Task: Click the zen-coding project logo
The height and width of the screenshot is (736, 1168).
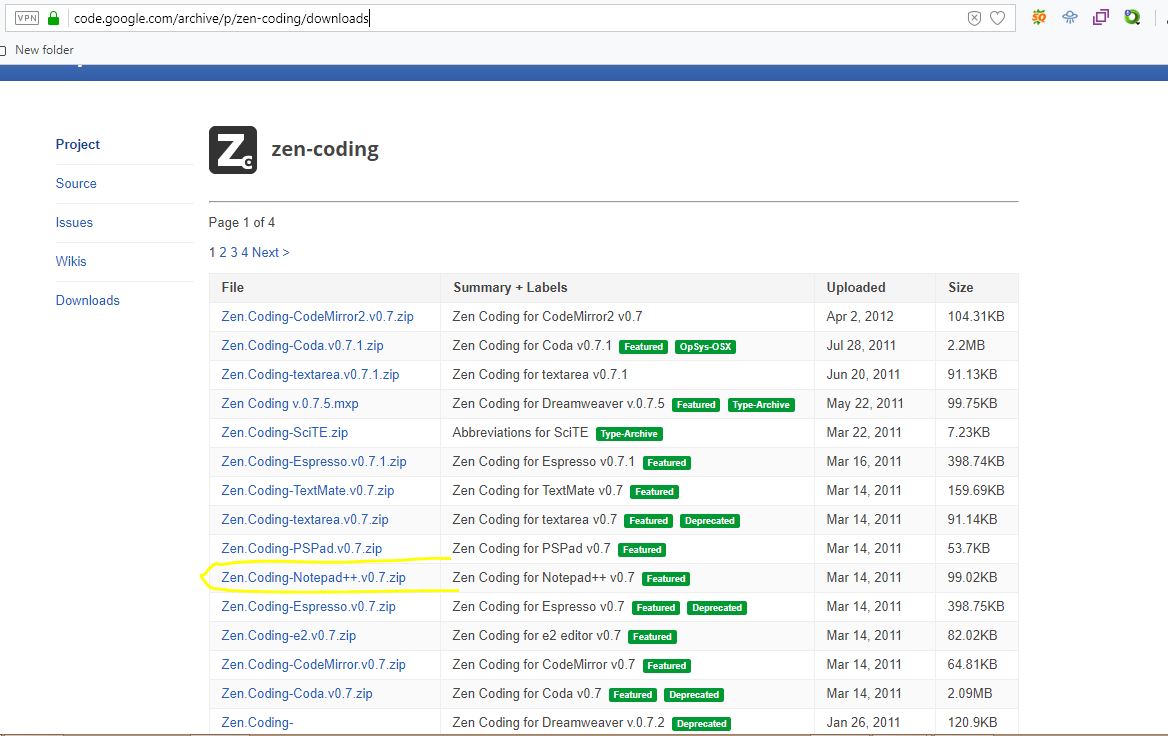Action: point(232,148)
